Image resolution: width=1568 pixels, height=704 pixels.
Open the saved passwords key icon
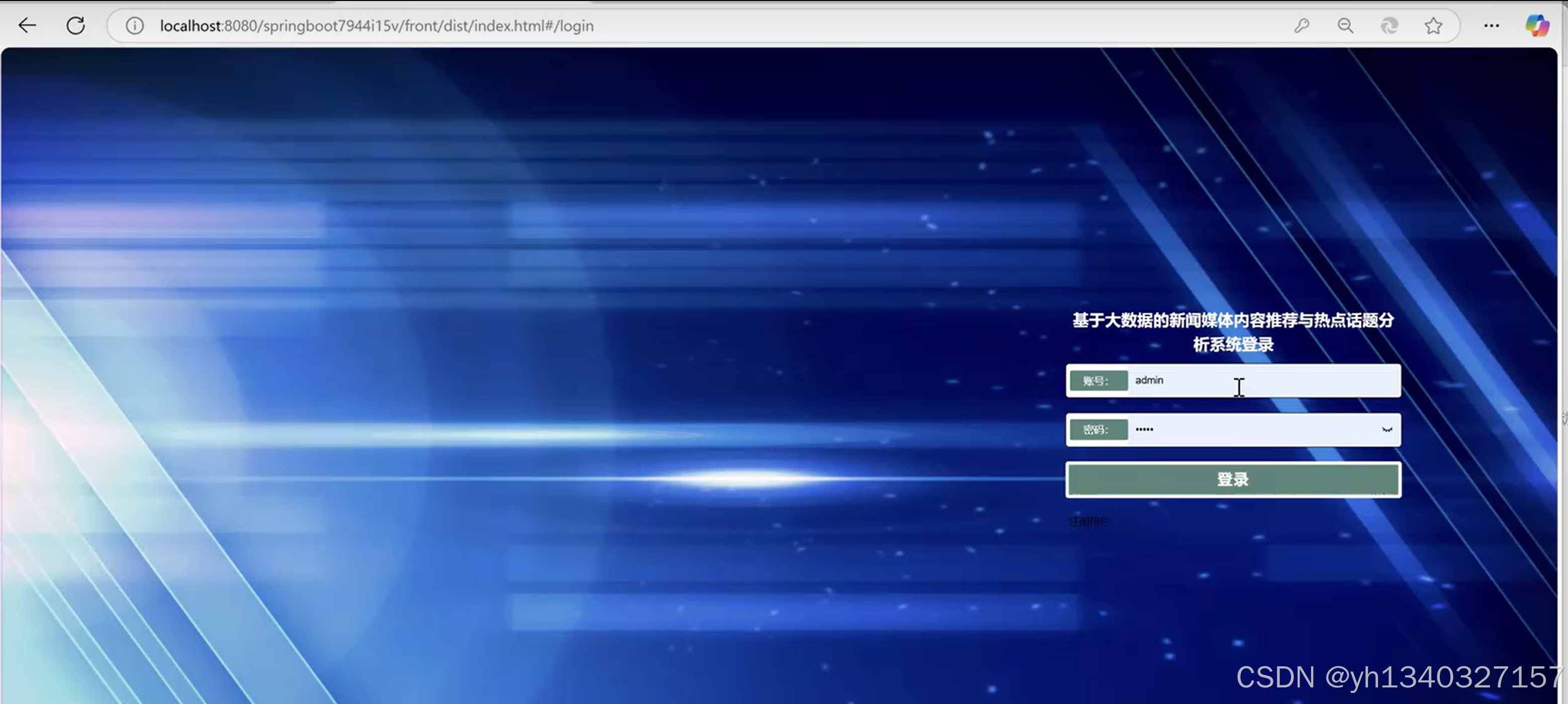point(1302,26)
